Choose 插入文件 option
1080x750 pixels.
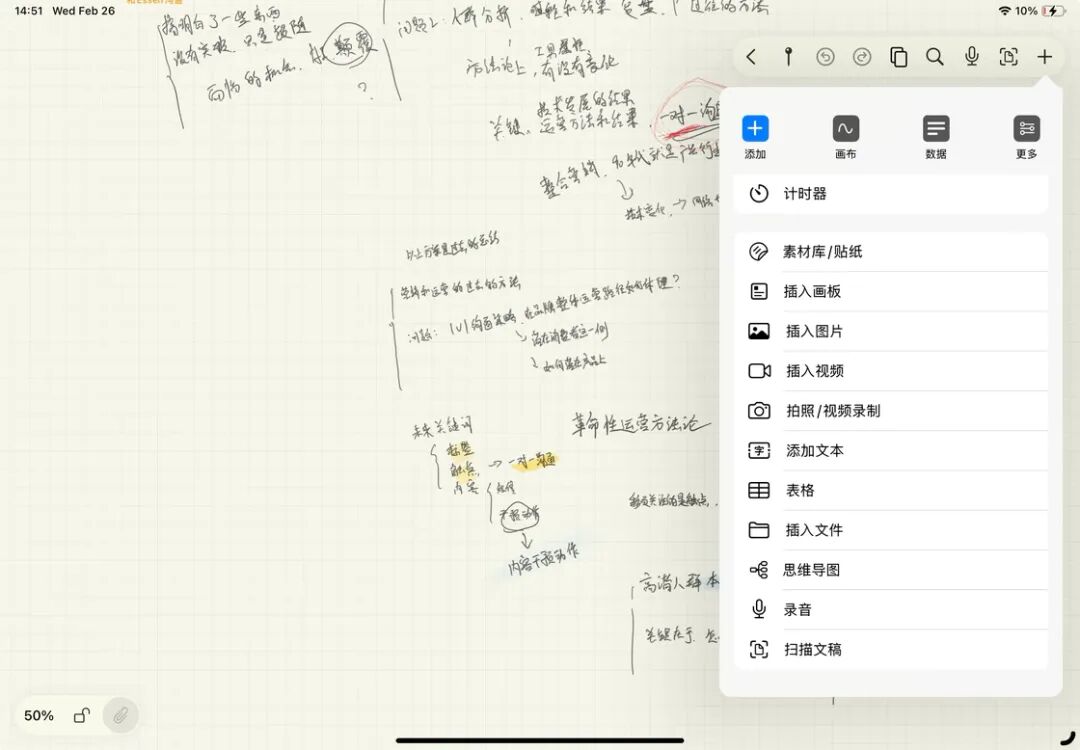(891, 530)
